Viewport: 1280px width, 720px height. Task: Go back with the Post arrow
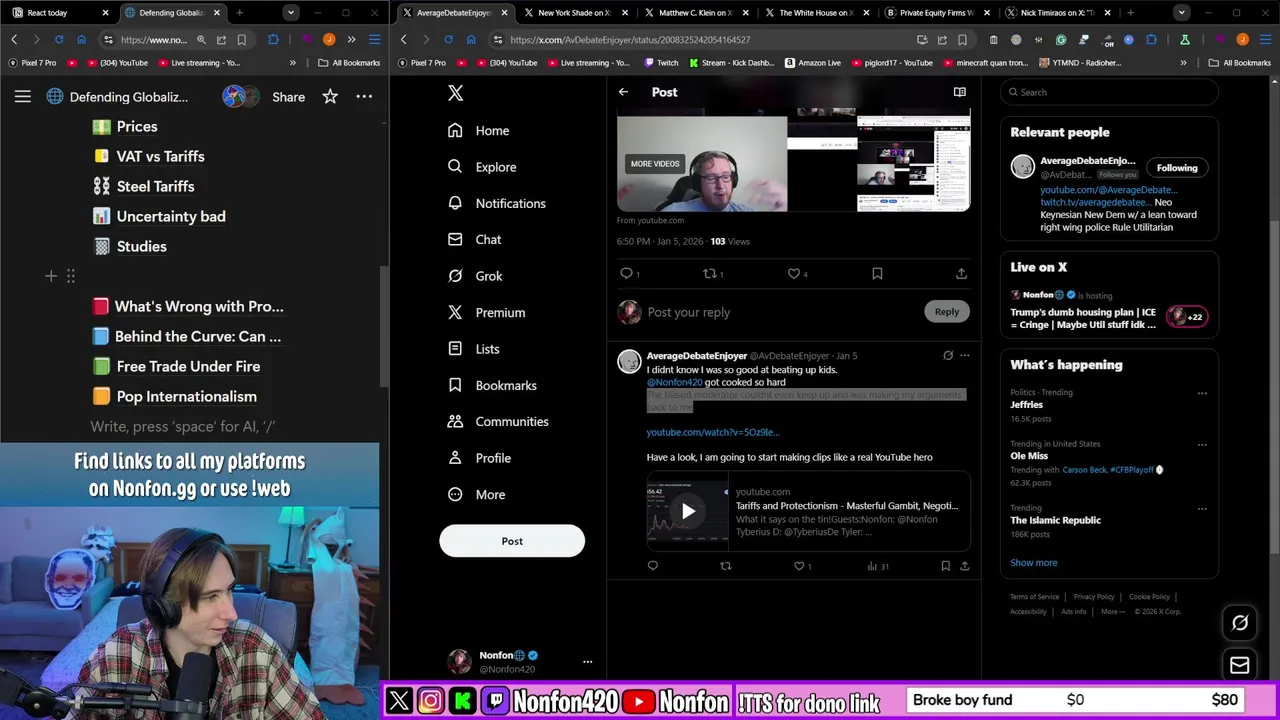point(623,92)
